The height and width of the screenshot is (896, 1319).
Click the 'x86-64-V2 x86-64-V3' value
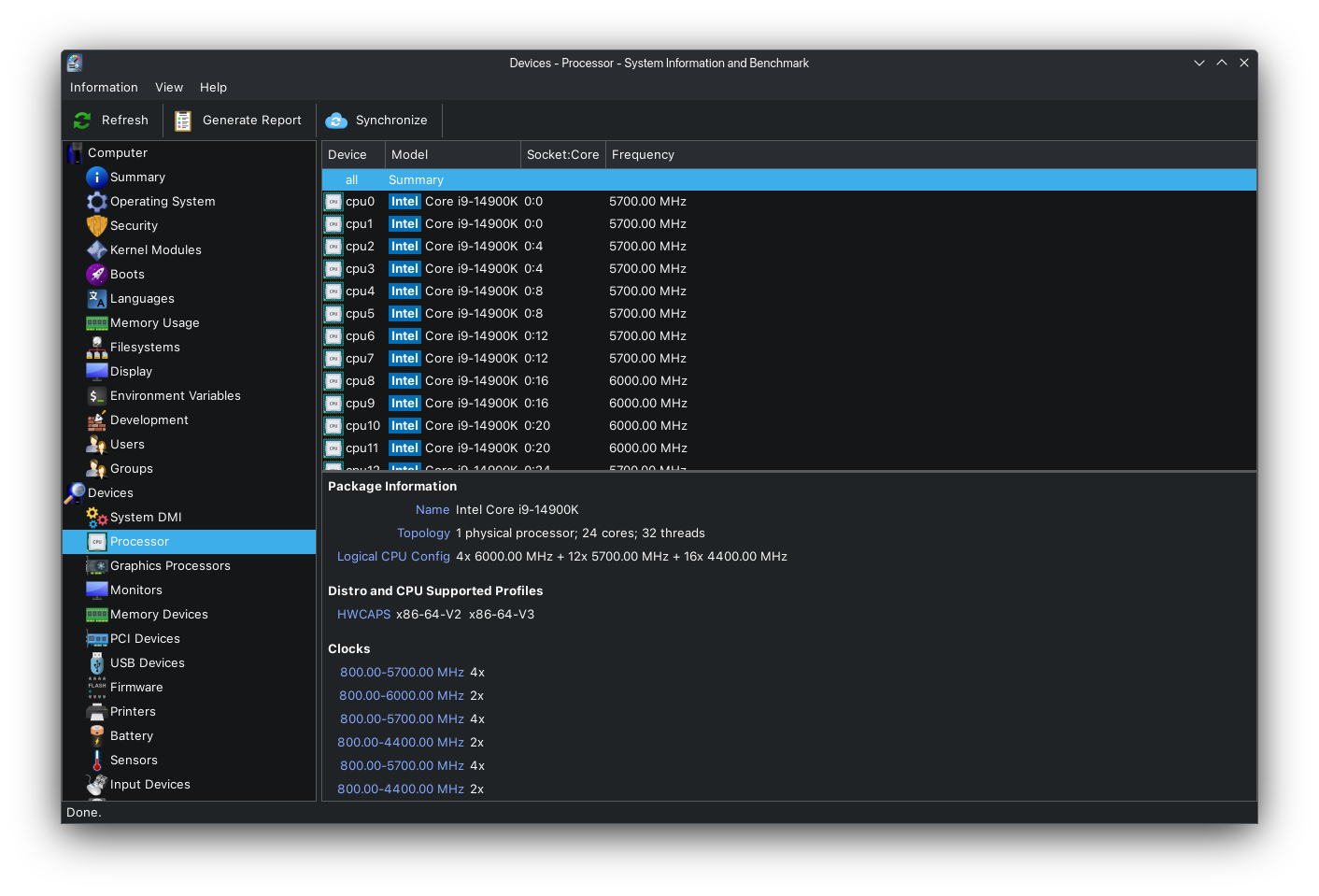tap(465, 615)
